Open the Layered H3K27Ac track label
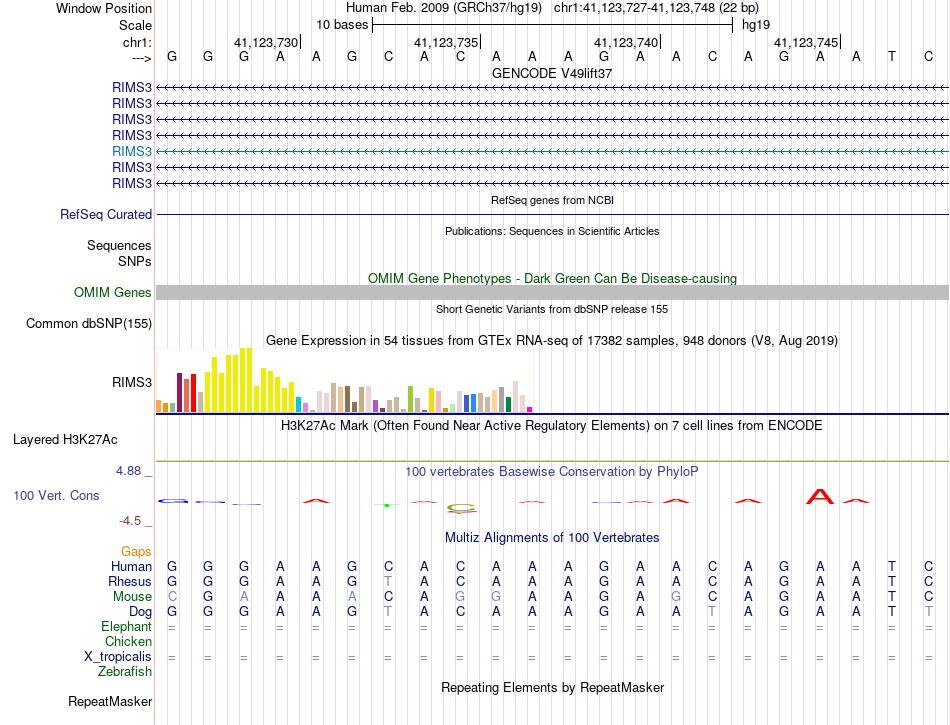 (x=65, y=440)
